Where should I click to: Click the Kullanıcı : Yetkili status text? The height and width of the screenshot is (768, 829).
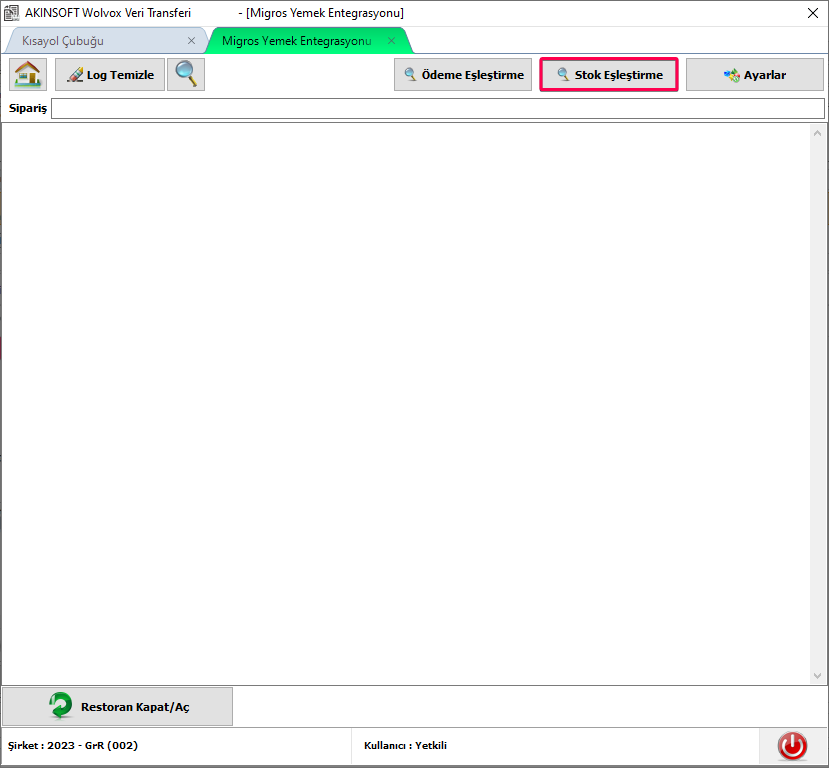pos(405,745)
